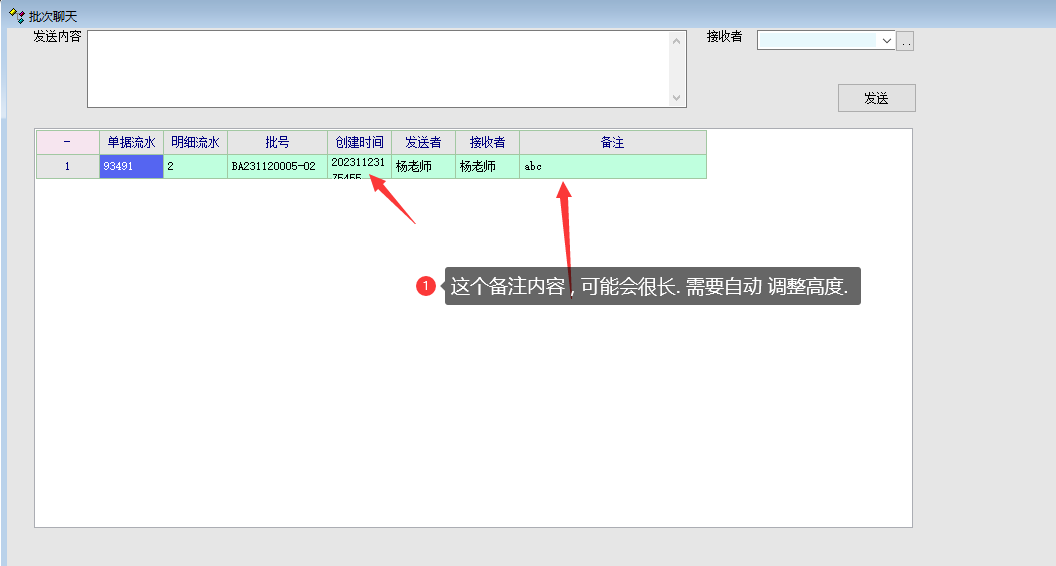The height and width of the screenshot is (566, 1056).
Task: Click the up arrow of message box scrollbar
Action: pos(677,41)
